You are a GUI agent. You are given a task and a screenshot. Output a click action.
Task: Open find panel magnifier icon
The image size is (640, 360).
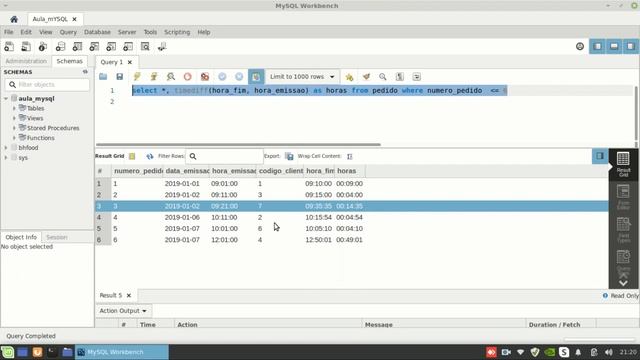382,77
